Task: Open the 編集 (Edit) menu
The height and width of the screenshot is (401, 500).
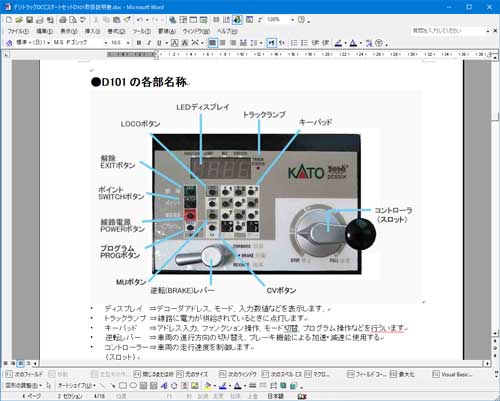Action: 44,31
